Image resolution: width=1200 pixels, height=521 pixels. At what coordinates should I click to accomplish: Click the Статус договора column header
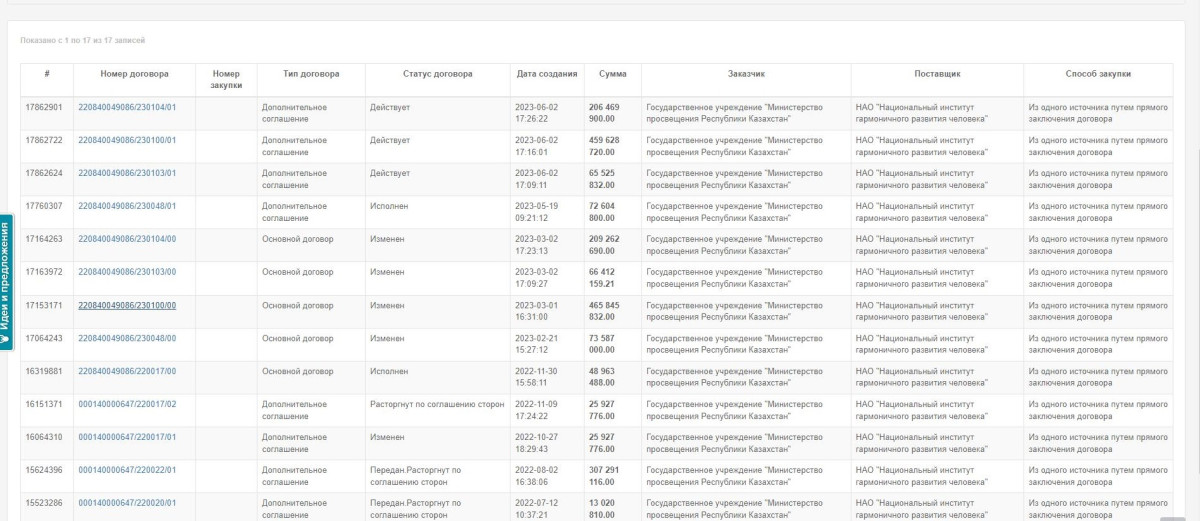437,74
